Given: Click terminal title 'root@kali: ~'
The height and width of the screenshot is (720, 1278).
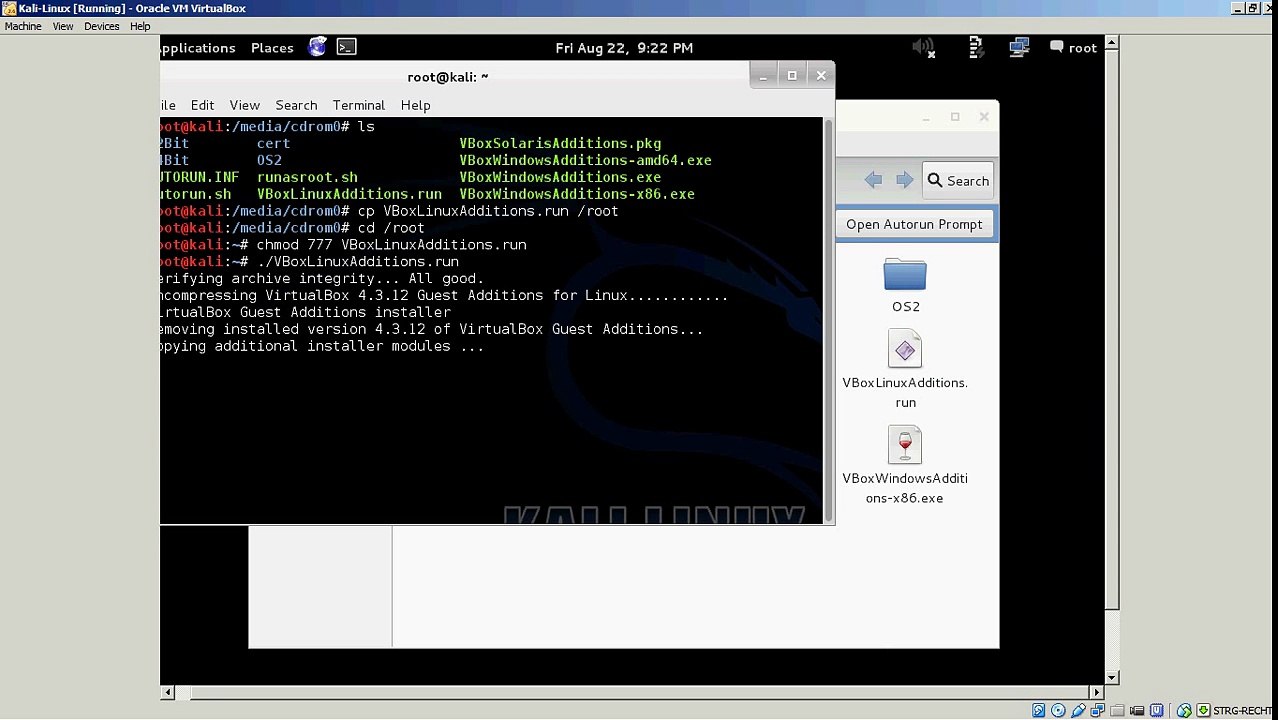Looking at the screenshot, I should tap(448, 76).
